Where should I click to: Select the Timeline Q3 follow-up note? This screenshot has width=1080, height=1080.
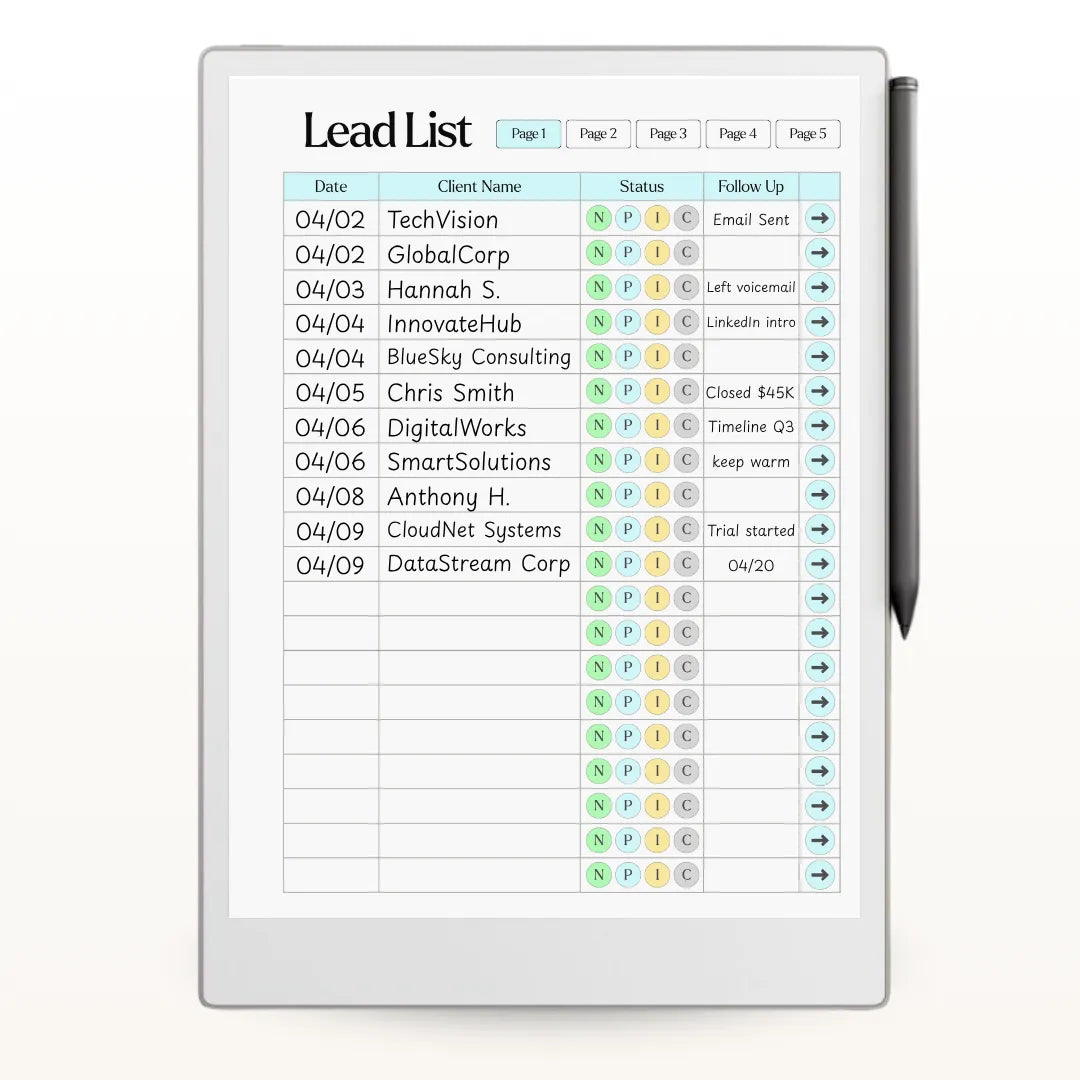point(751,426)
